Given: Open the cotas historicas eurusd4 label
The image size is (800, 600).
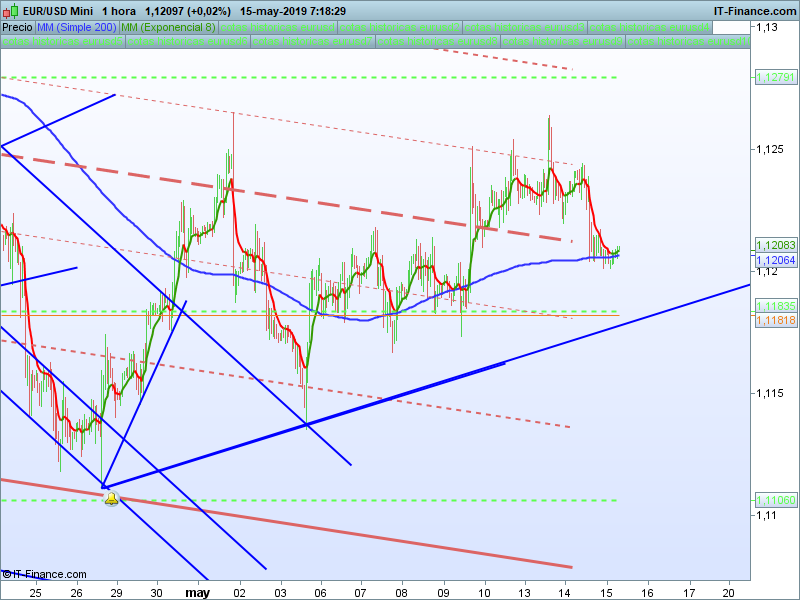Looking at the screenshot, I should point(650,27).
